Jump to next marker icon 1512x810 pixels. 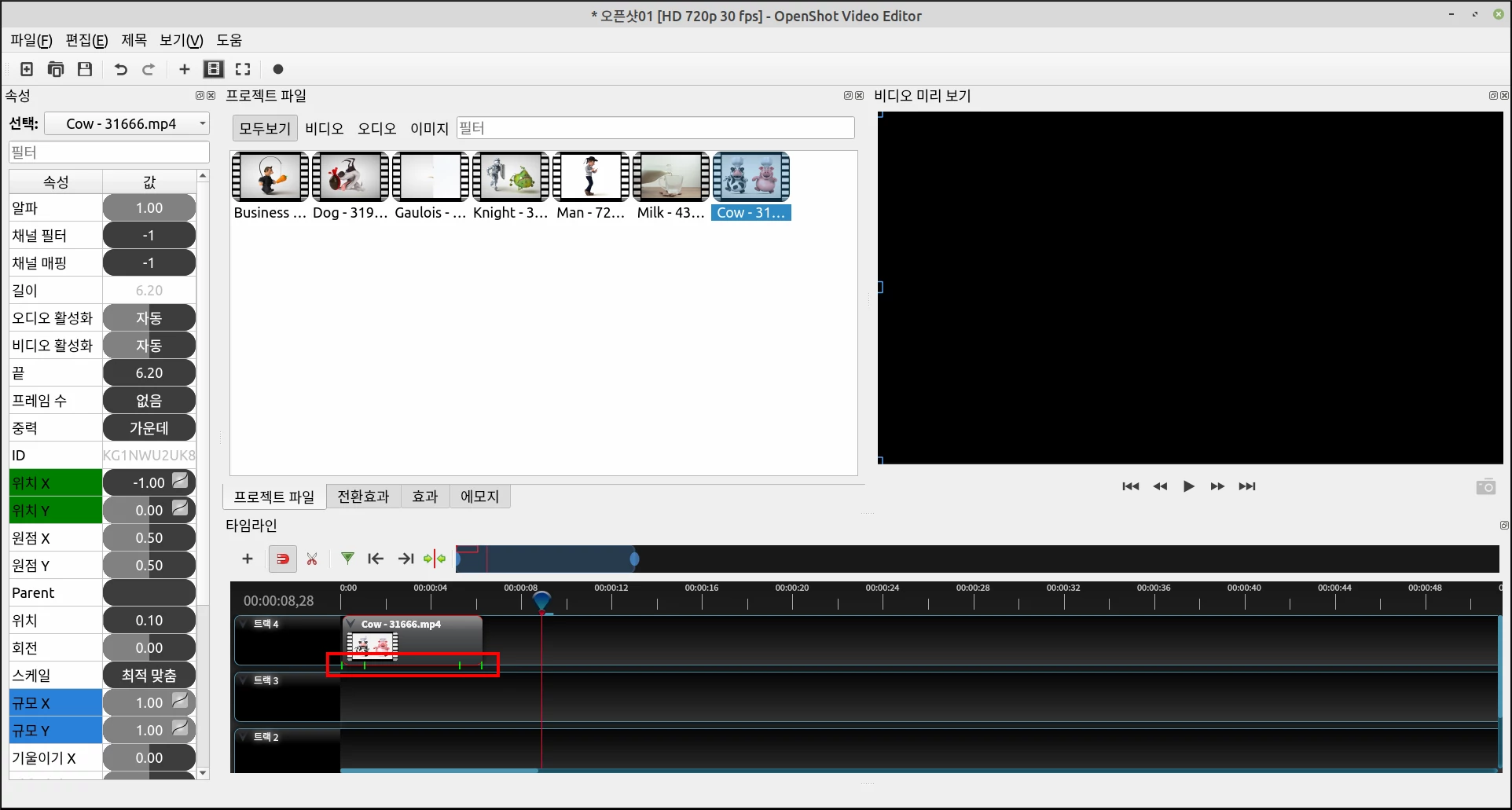pyautogui.click(x=406, y=559)
